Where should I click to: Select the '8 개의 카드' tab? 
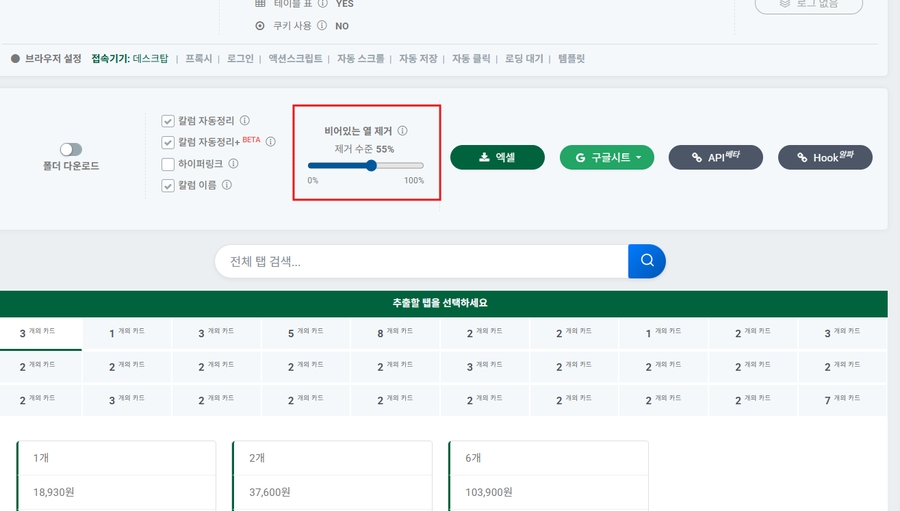pyautogui.click(x=396, y=332)
